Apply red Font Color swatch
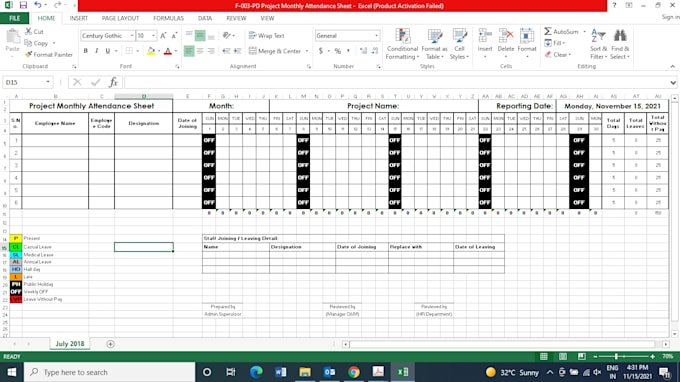The width and height of the screenshot is (680, 382). (x=168, y=51)
